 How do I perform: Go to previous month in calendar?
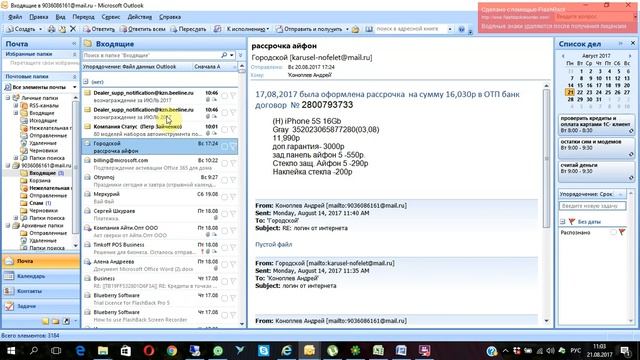[563, 56]
